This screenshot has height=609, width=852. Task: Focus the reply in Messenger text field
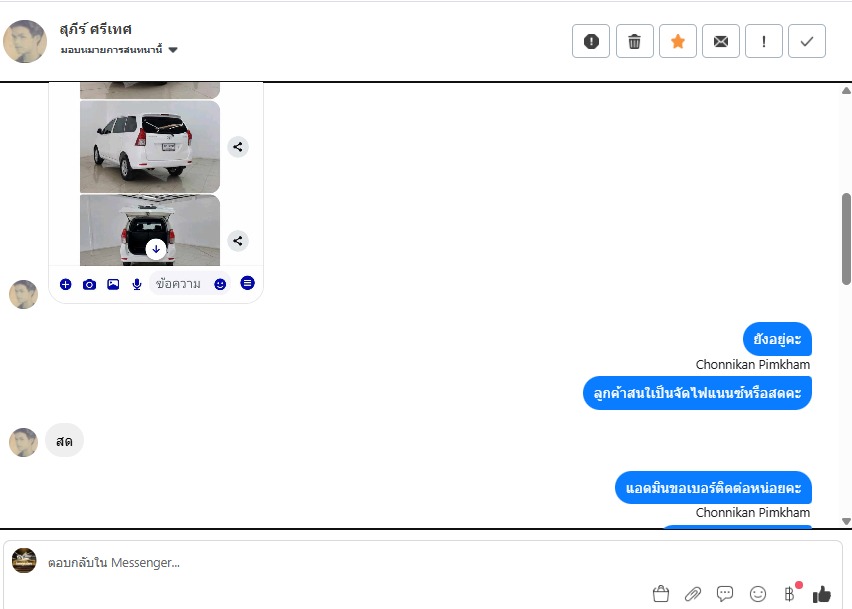(348, 563)
